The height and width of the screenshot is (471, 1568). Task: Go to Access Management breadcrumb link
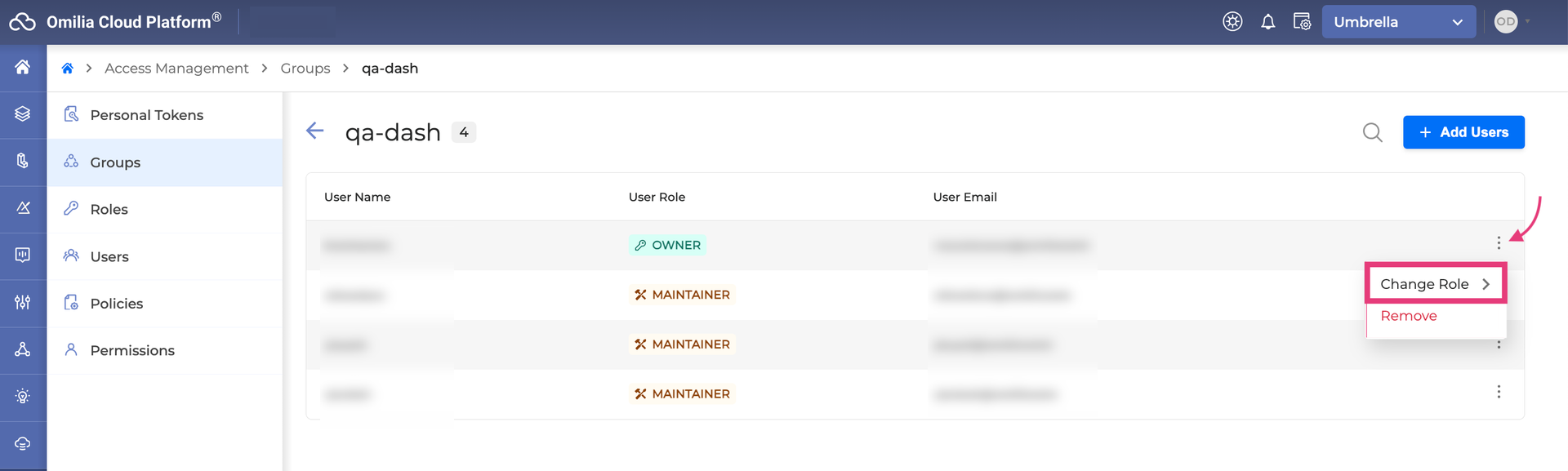click(176, 69)
